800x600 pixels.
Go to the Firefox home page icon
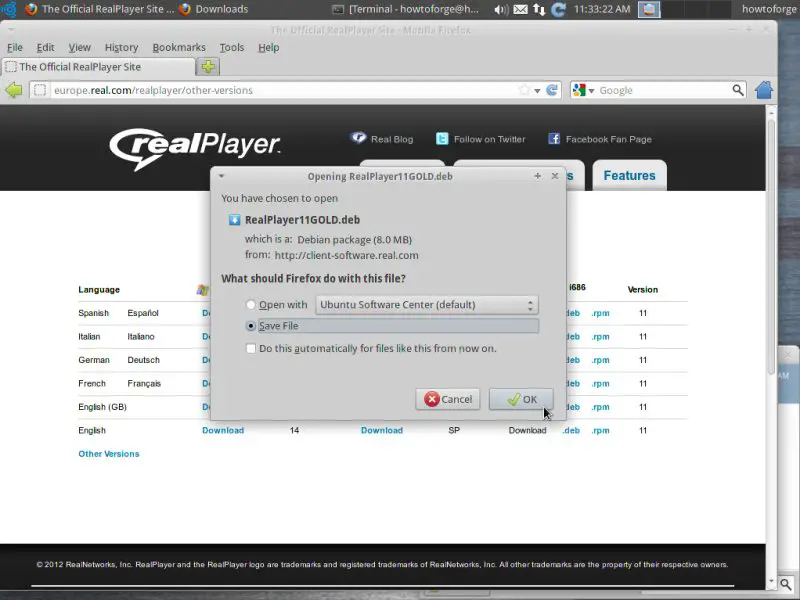[764, 90]
